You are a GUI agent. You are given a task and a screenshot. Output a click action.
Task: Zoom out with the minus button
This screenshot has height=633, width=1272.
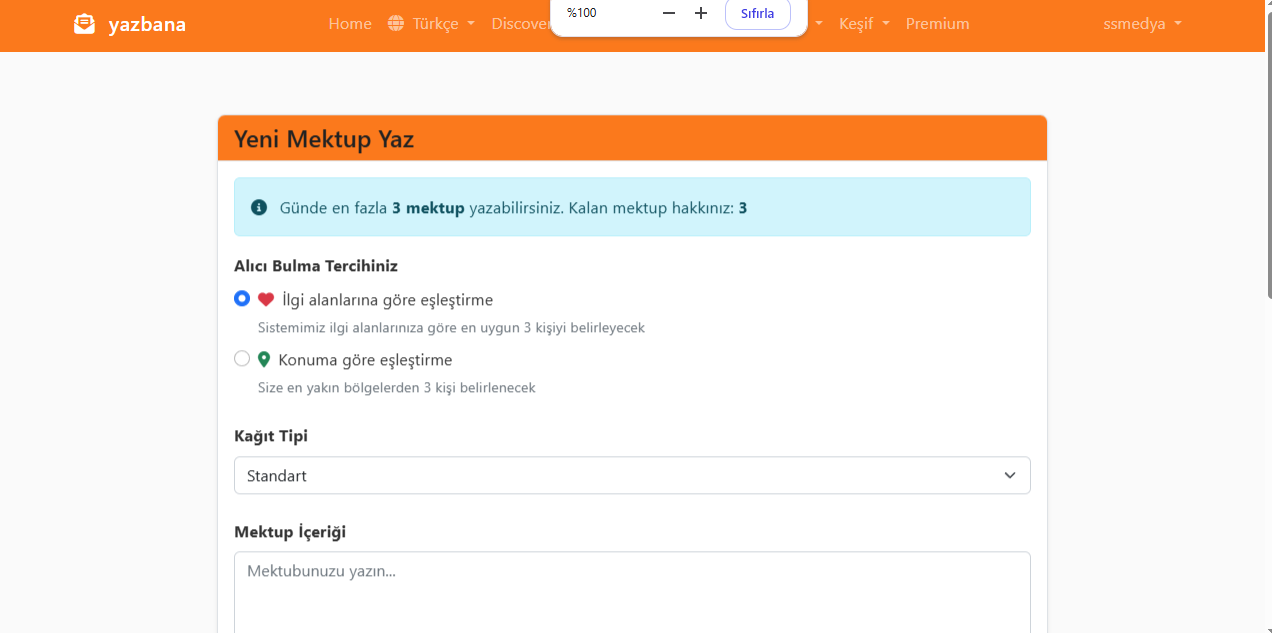669,13
